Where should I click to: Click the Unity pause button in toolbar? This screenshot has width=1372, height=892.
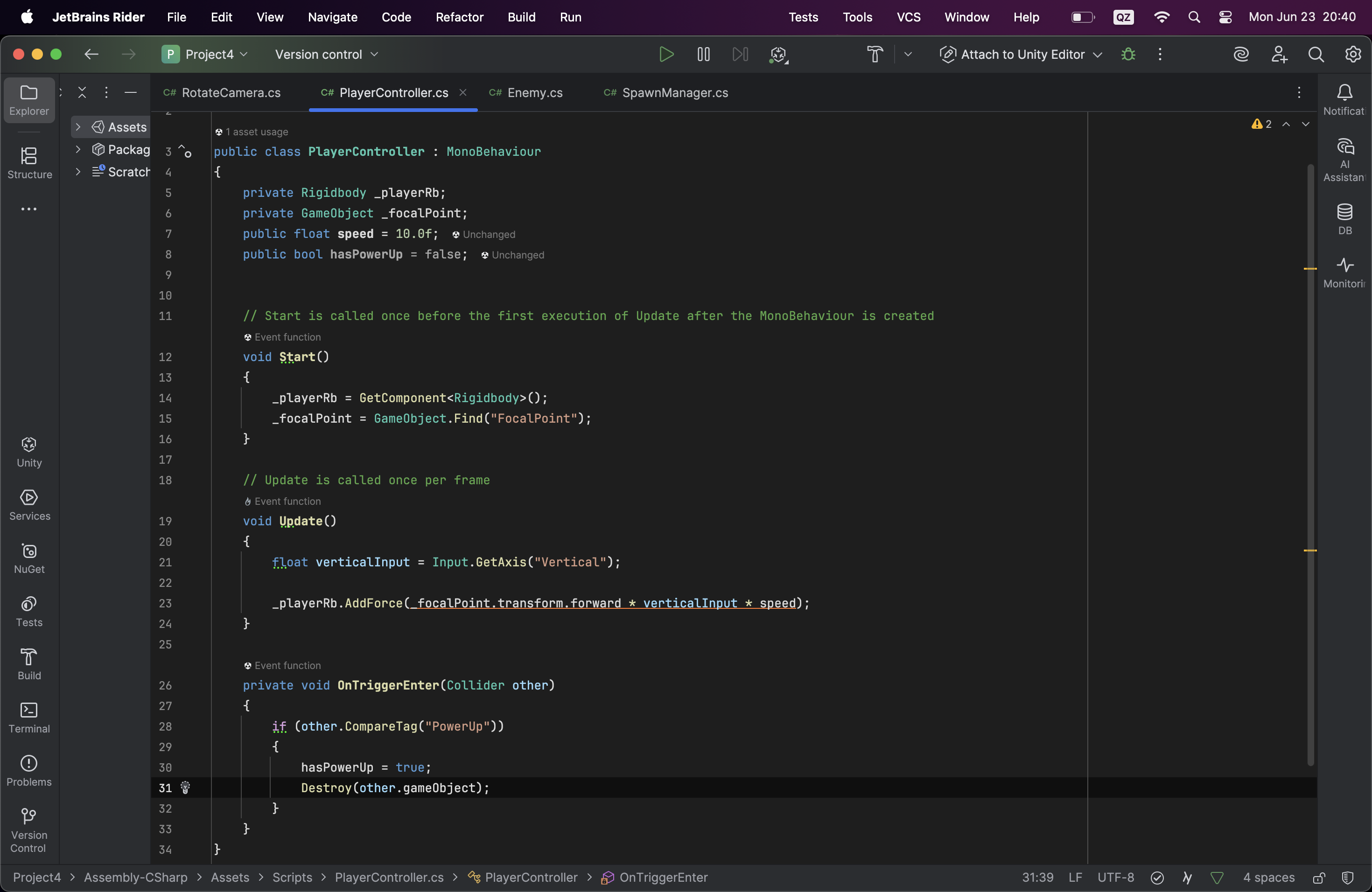pyautogui.click(x=703, y=54)
